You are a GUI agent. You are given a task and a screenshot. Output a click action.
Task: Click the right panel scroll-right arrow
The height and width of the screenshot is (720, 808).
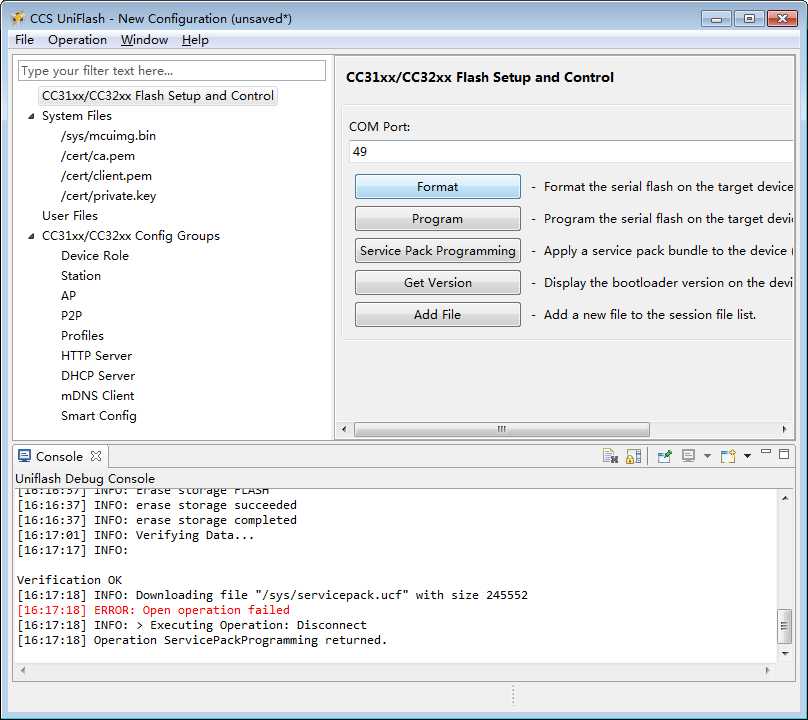tap(784, 429)
